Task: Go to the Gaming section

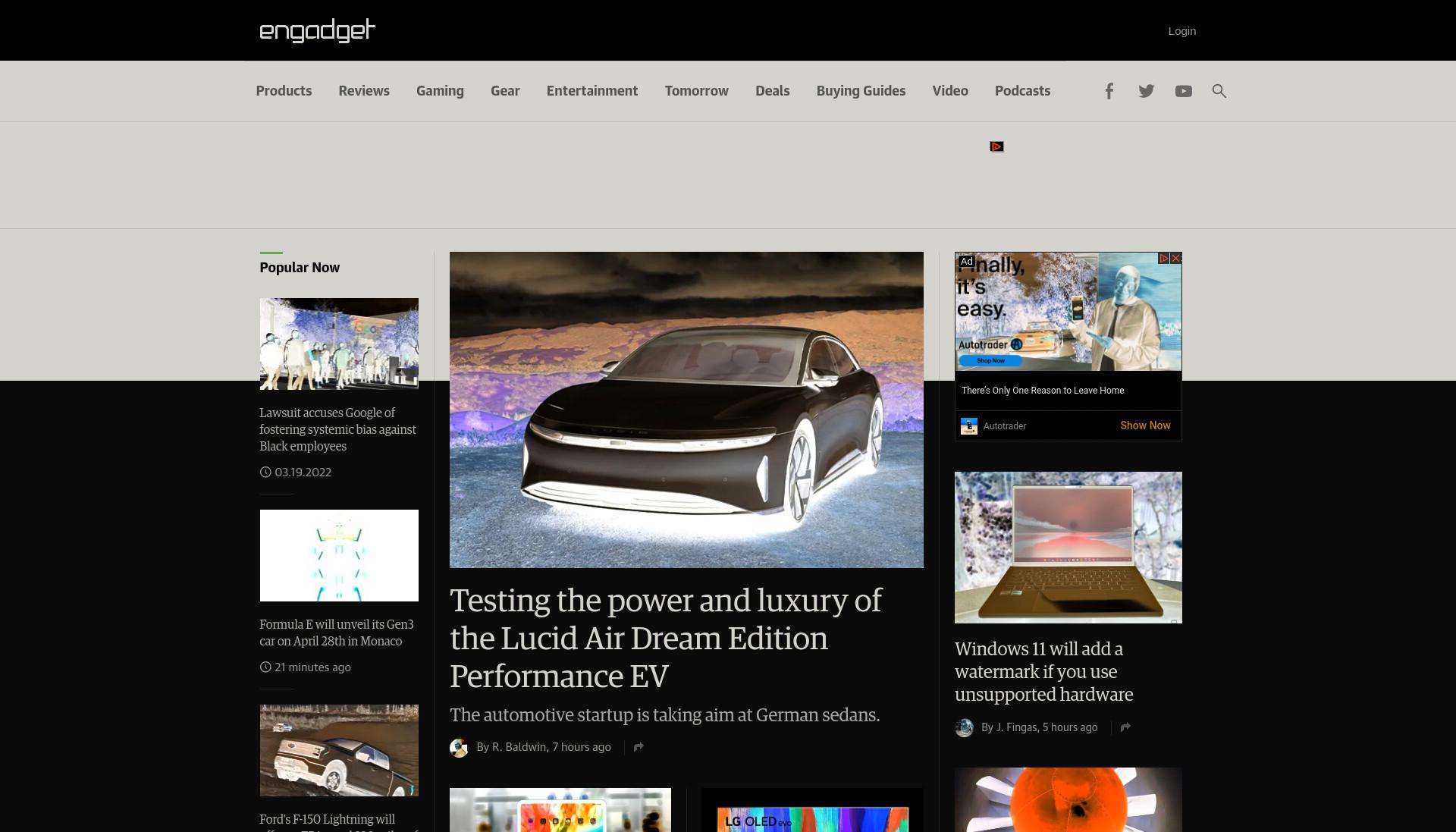Action: click(x=440, y=91)
